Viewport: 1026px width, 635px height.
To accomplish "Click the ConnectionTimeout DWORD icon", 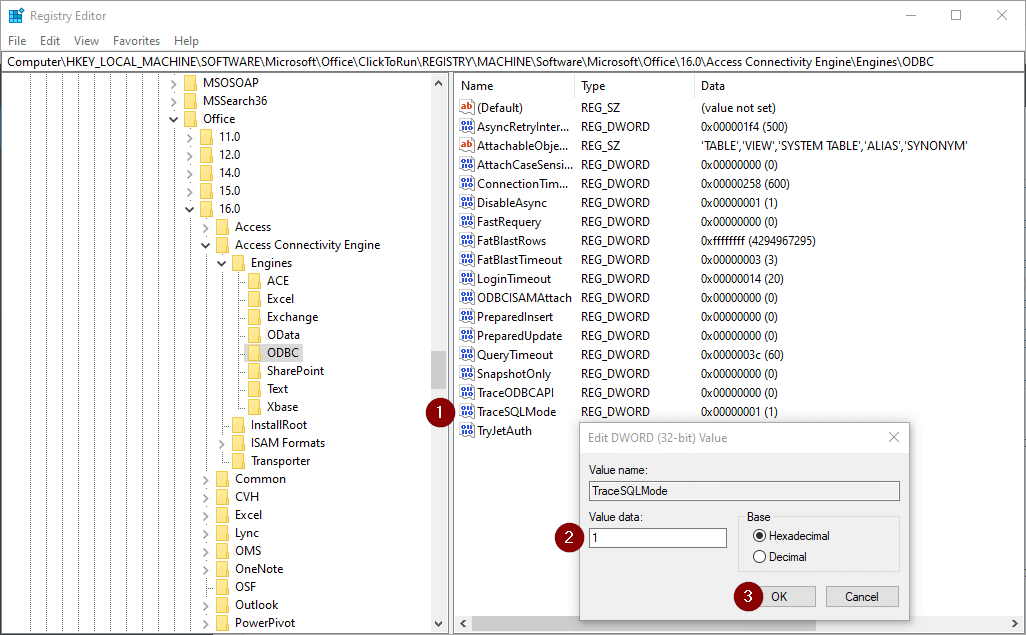I will (467, 183).
